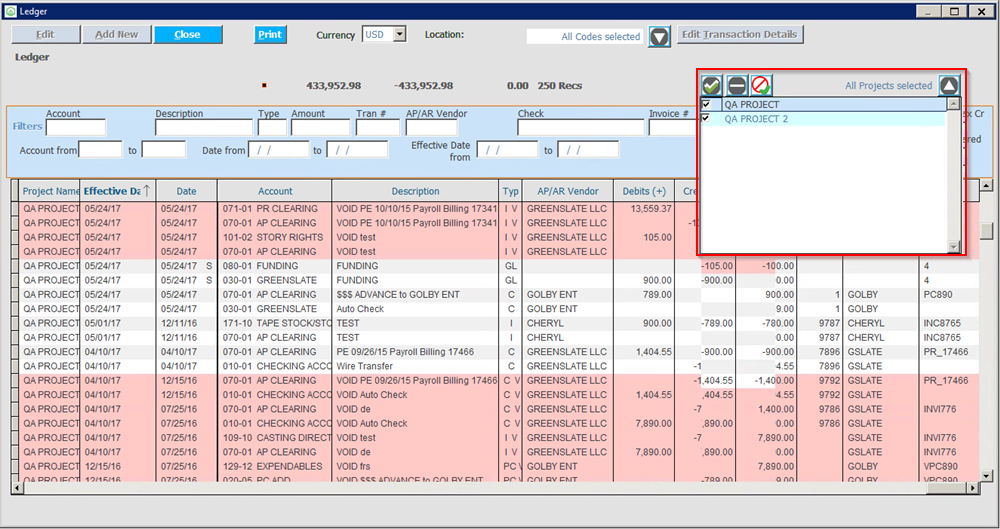Uncheck the QA PROJECT 2 checkbox
The image size is (1000, 529).
click(x=706, y=118)
